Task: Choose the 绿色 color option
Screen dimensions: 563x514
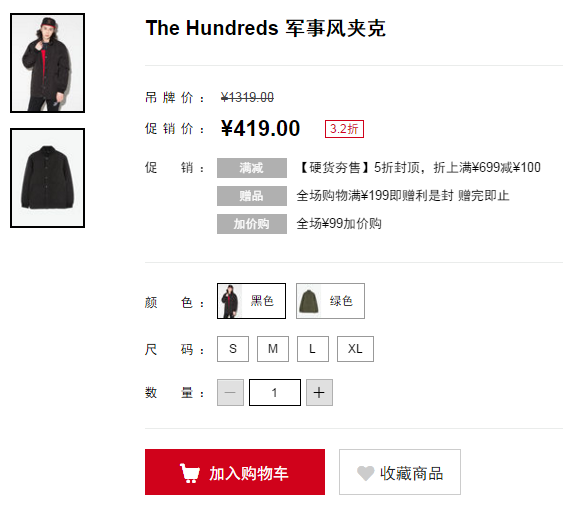Action: click(x=330, y=301)
